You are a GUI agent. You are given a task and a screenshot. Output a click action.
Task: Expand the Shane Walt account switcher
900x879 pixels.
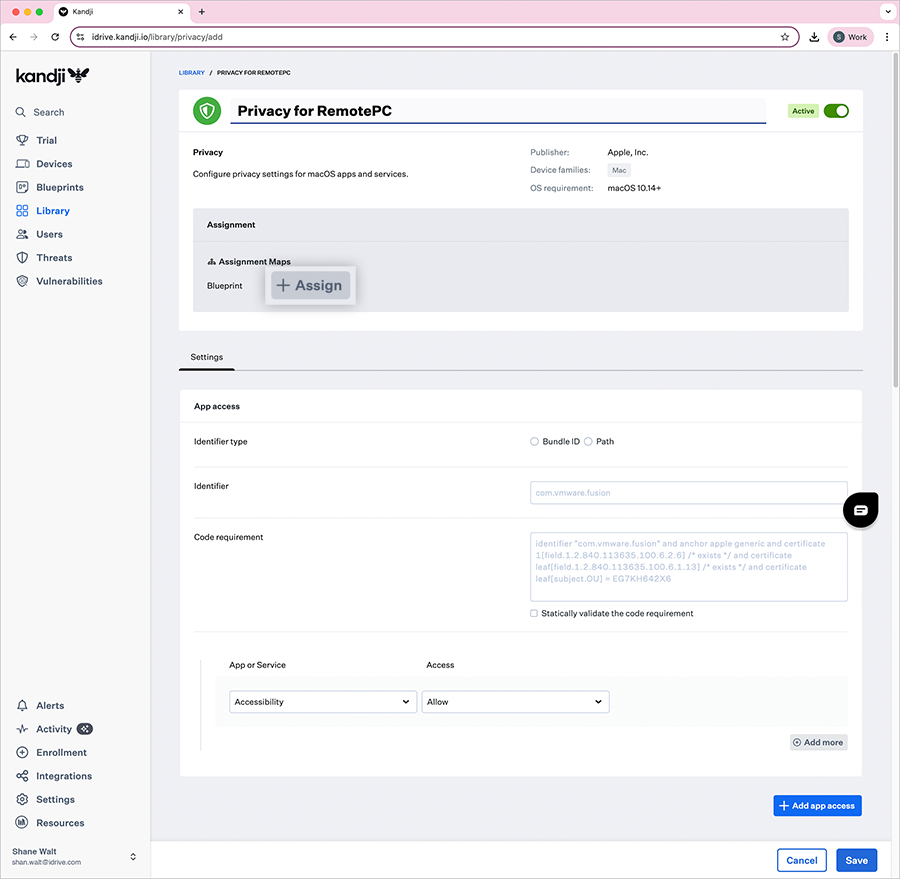pos(133,856)
